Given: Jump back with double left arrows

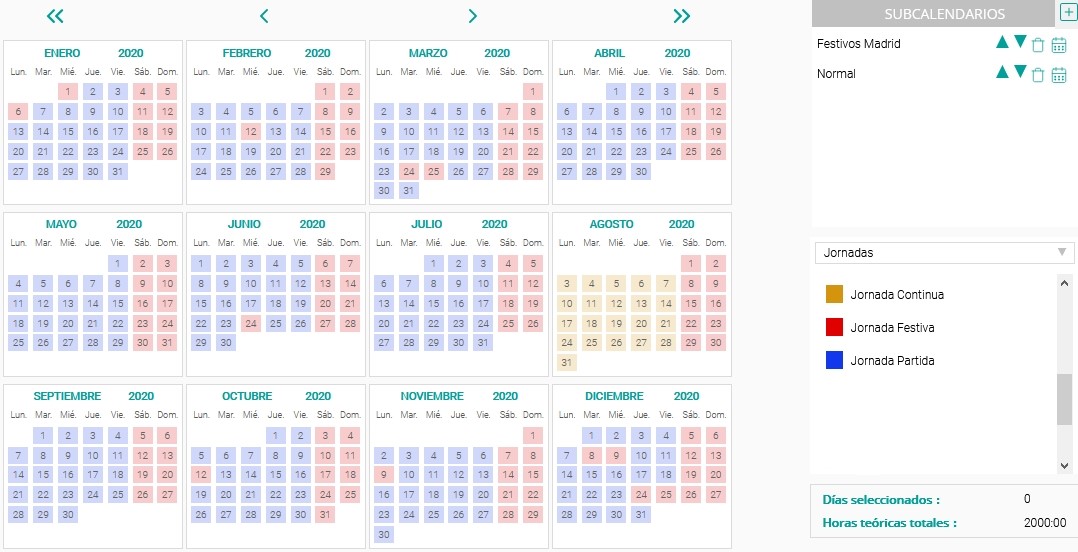Looking at the screenshot, I should click(55, 16).
